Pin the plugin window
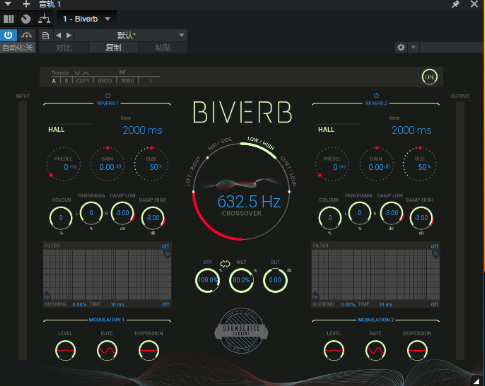The width and height of the screenshot is (485, 386). pos(455,4)
